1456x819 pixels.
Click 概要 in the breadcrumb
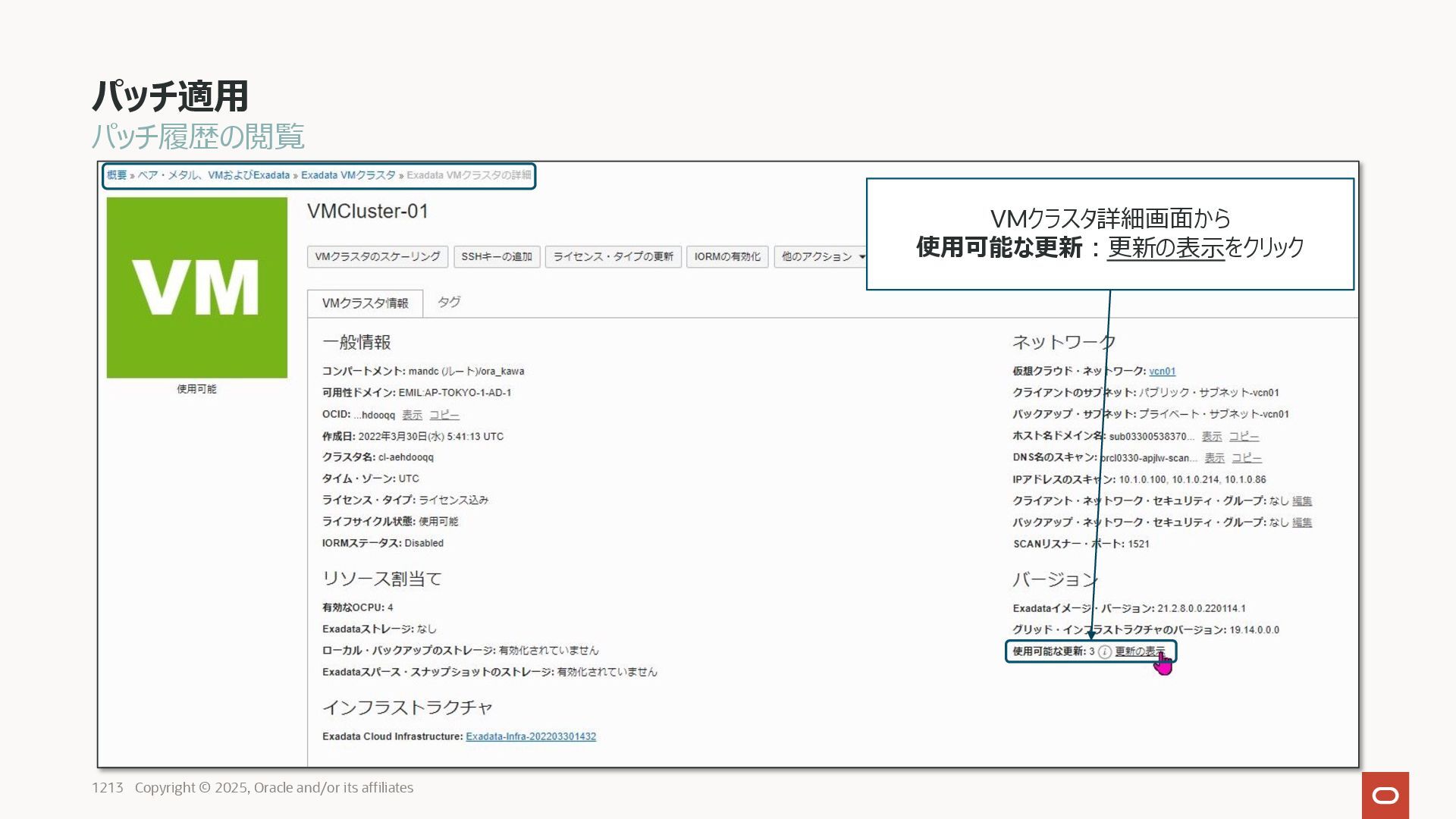(117, 175)
